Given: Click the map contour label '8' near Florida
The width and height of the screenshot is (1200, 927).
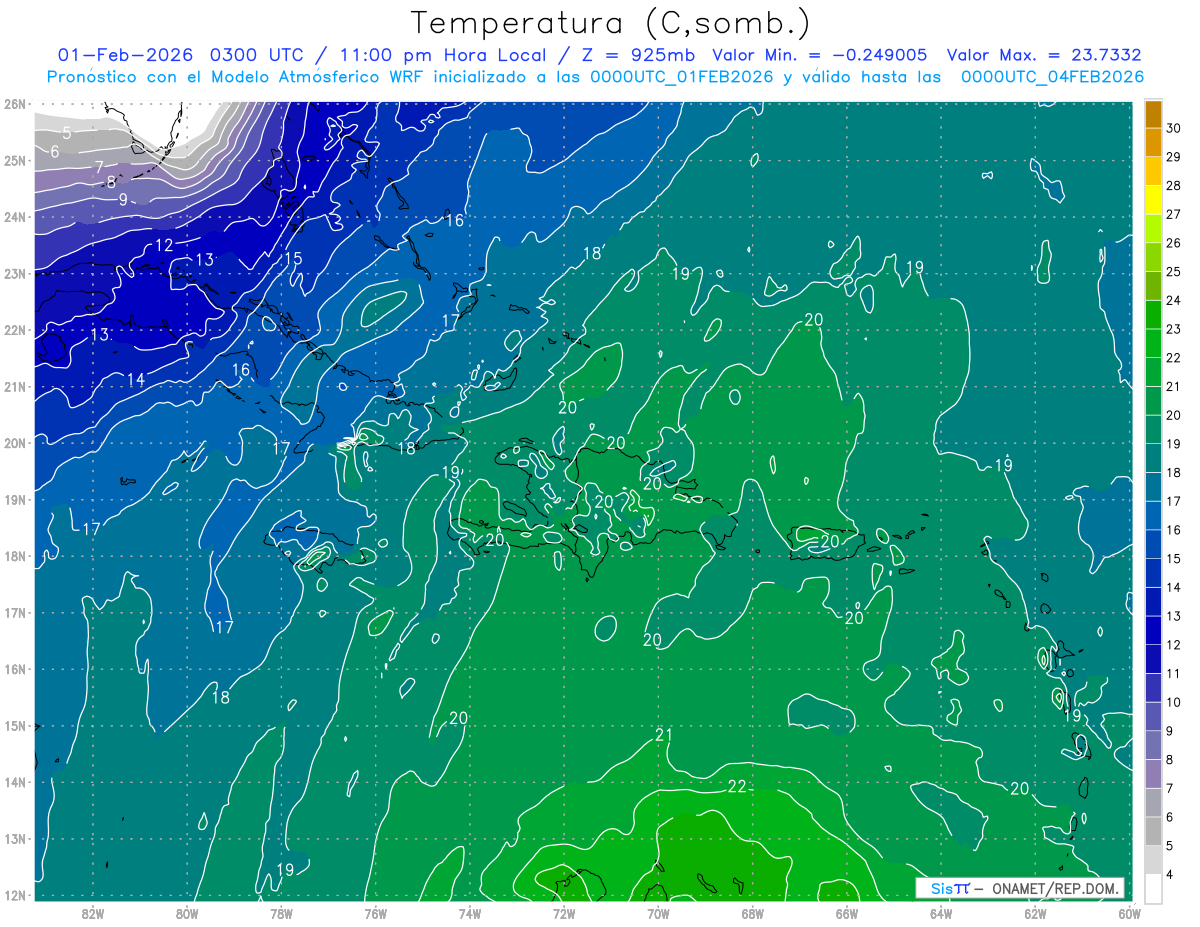Looking at the screenshot, I should point(111,182).
